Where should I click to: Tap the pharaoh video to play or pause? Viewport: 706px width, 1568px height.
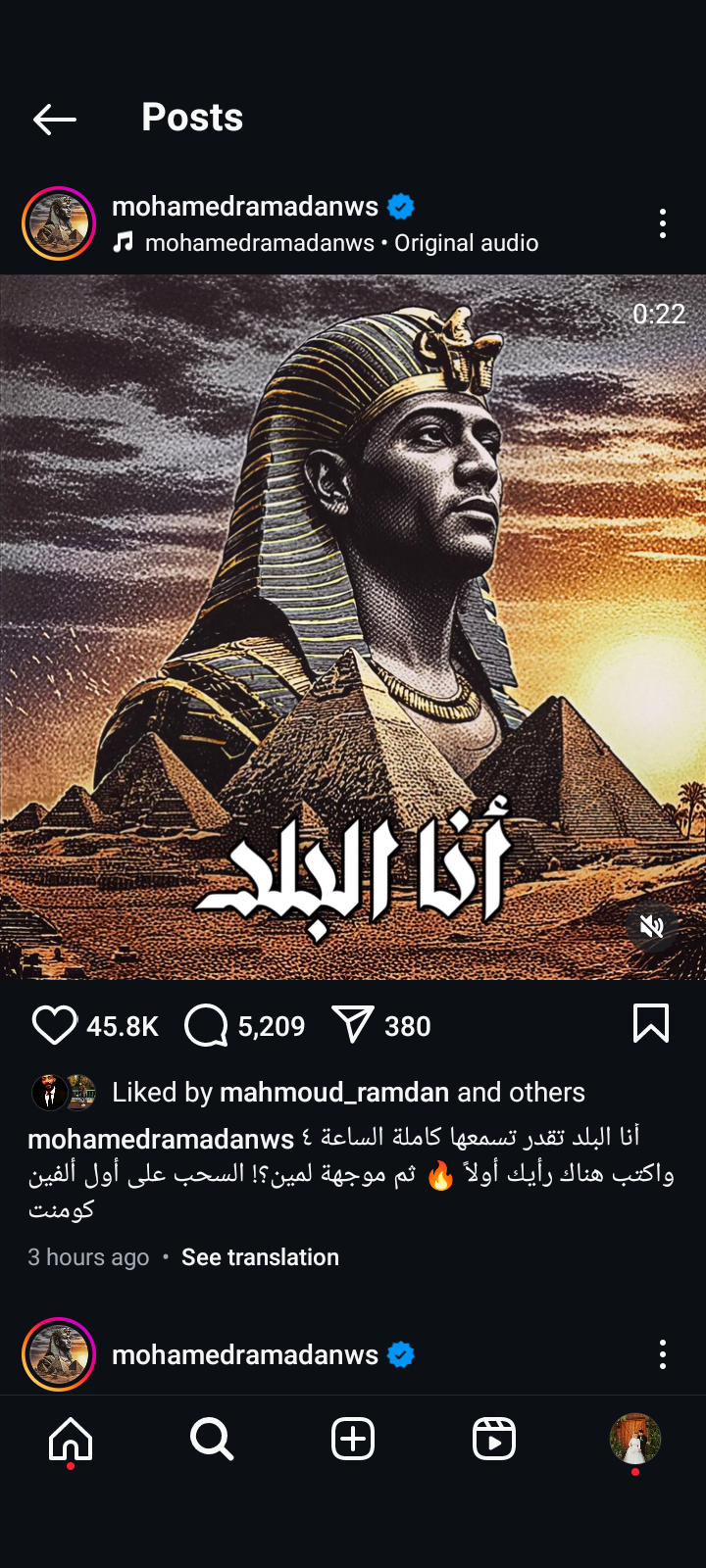coord(353,627)
